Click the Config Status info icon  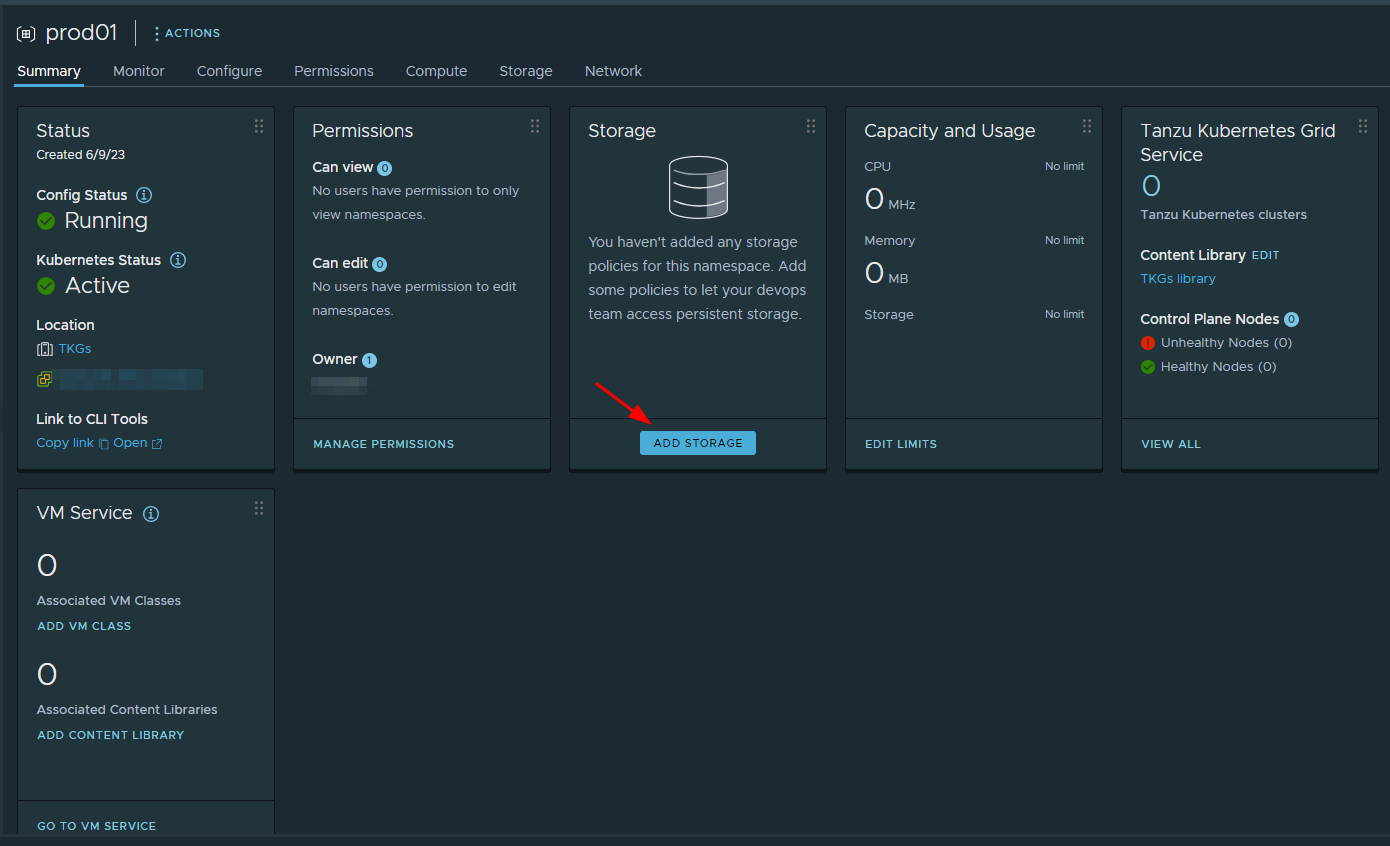point(144,195)
